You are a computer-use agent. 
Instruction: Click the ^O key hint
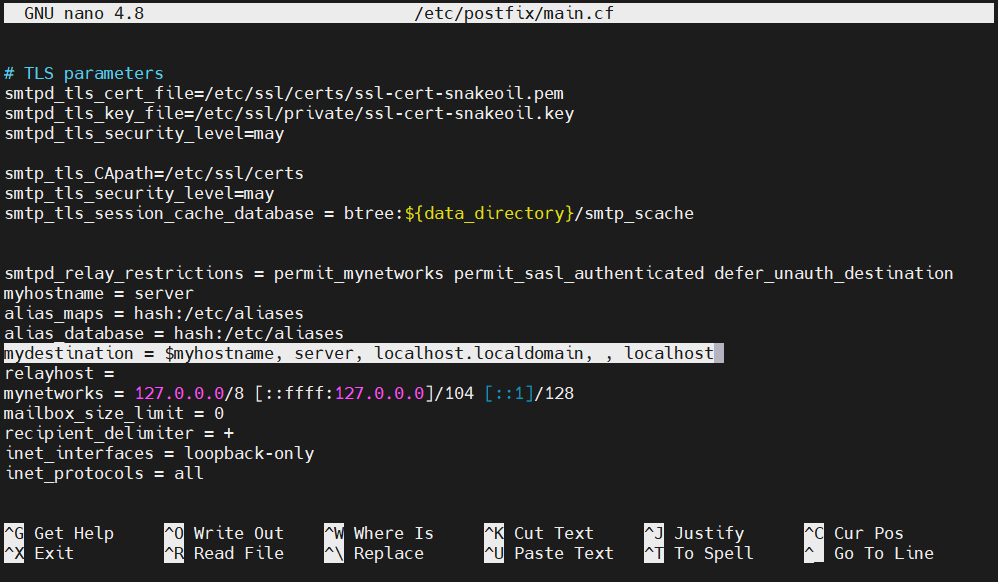(x=174, y=533)
